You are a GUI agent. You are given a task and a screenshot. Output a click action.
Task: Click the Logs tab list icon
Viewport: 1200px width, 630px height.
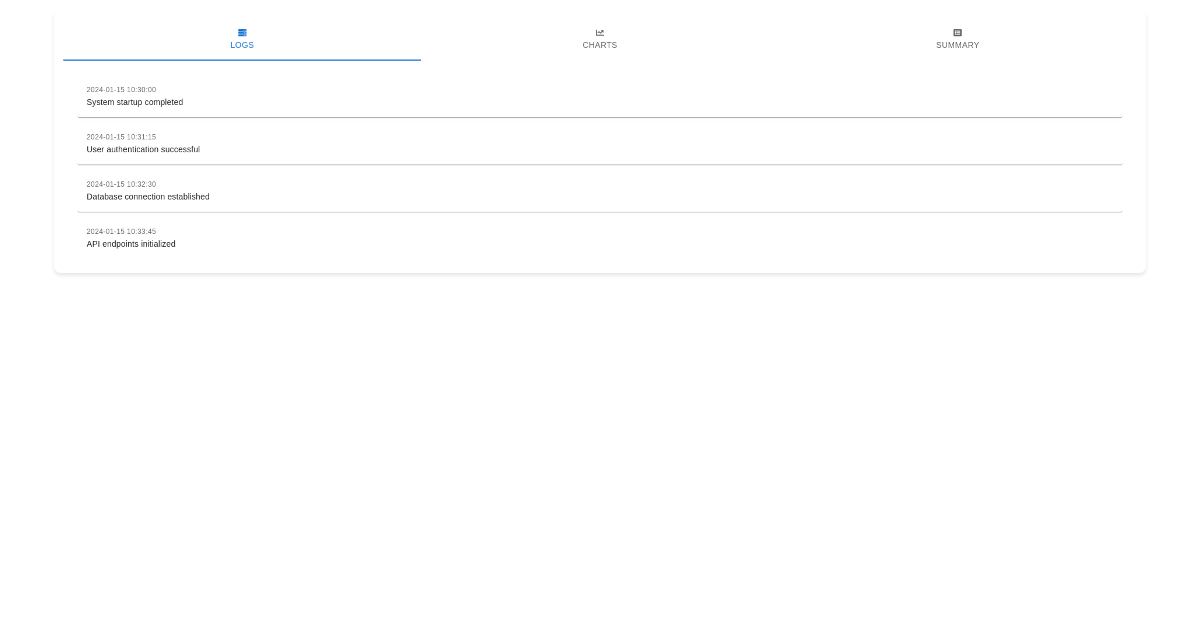tap(242, 33)
